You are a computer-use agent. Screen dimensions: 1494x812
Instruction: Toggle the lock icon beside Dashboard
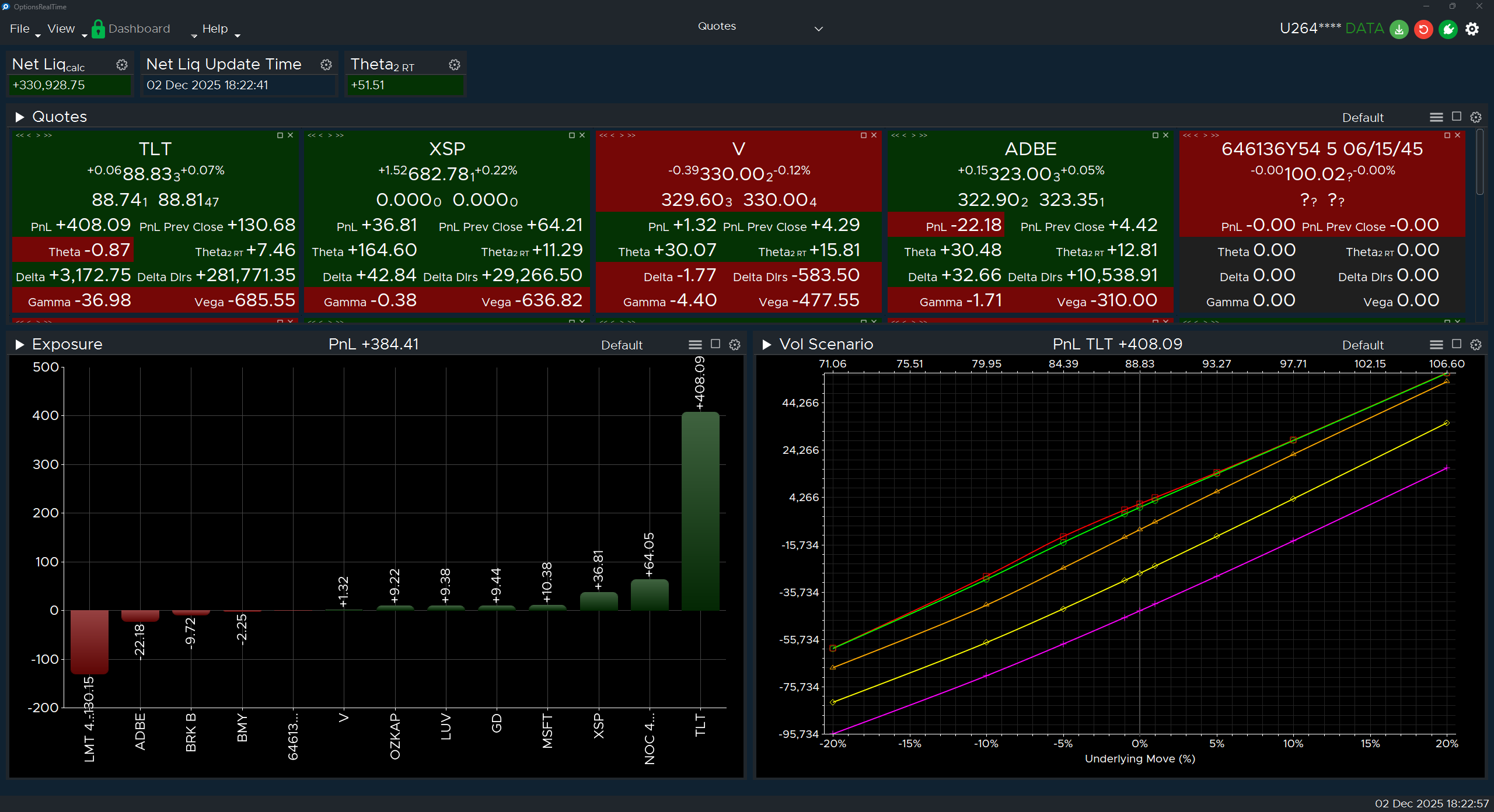click(98, 29)
